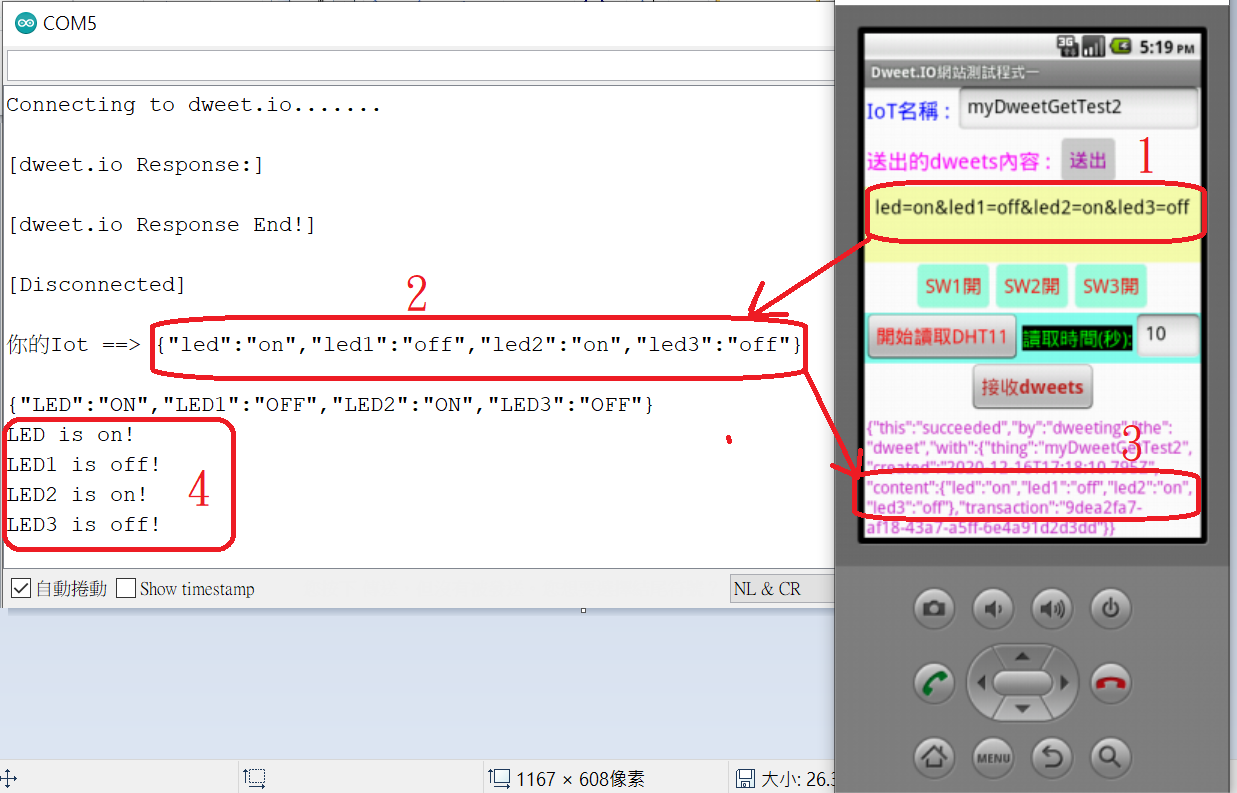Tap the 接收dweets button
The width and height of the screenshot is (1237, 793).
click(x=1033, y=387)
